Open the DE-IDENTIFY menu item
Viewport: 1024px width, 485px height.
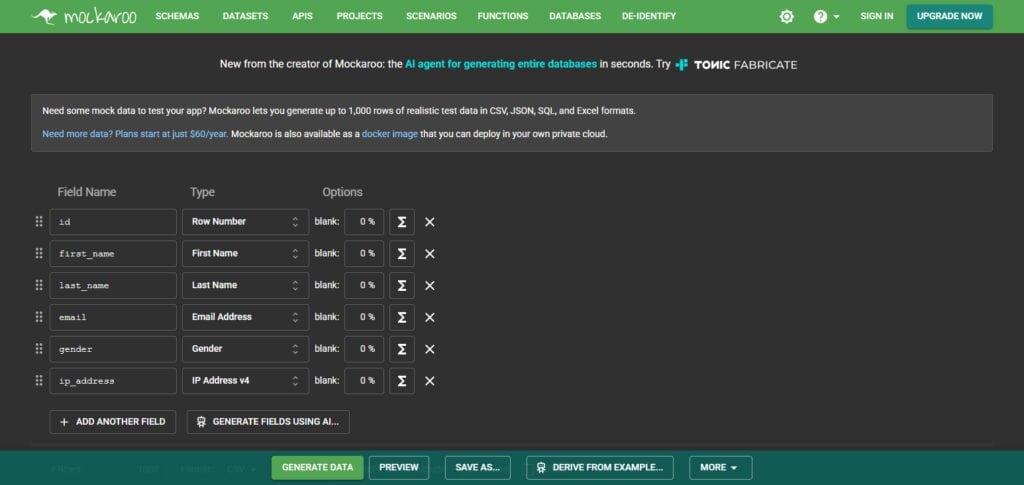tap(649, 16)
